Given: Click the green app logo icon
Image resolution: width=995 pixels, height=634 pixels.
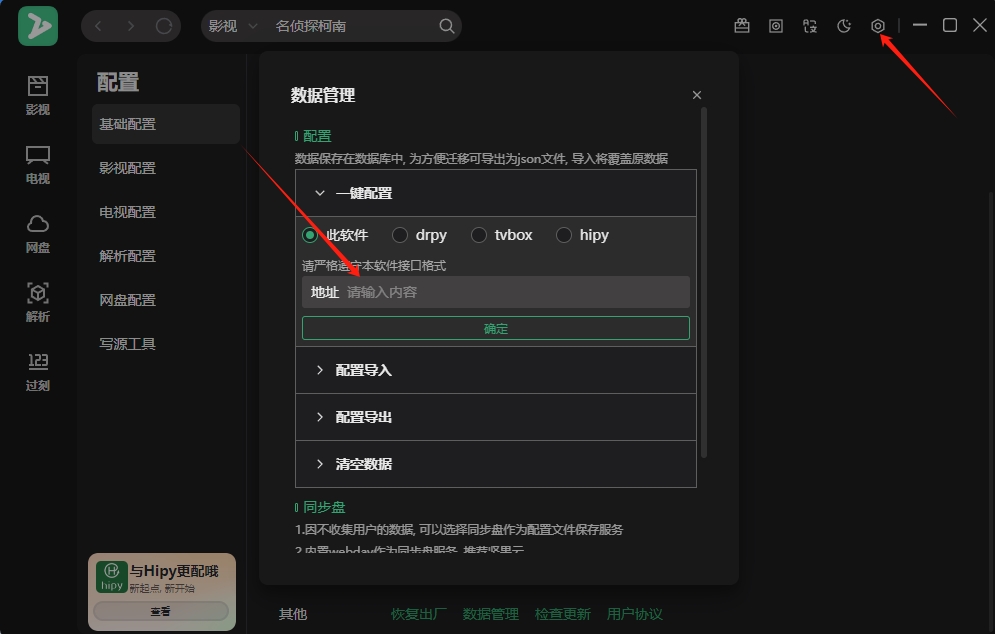Looking at the screenshot, I should point(37,26).
